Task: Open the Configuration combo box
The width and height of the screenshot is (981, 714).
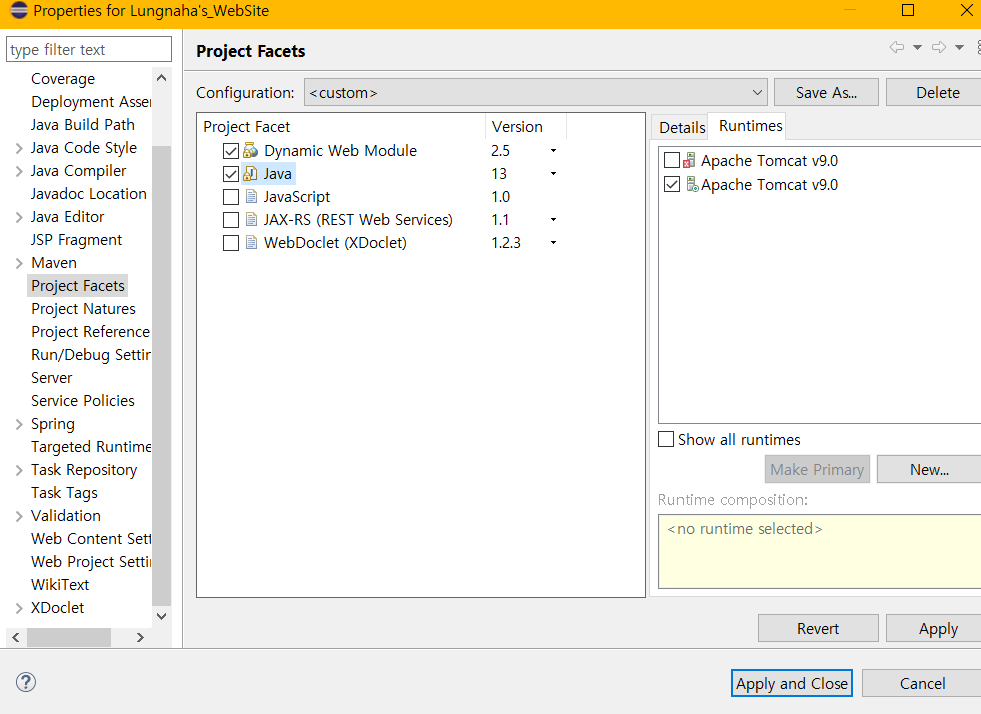Action: [536, 93]
